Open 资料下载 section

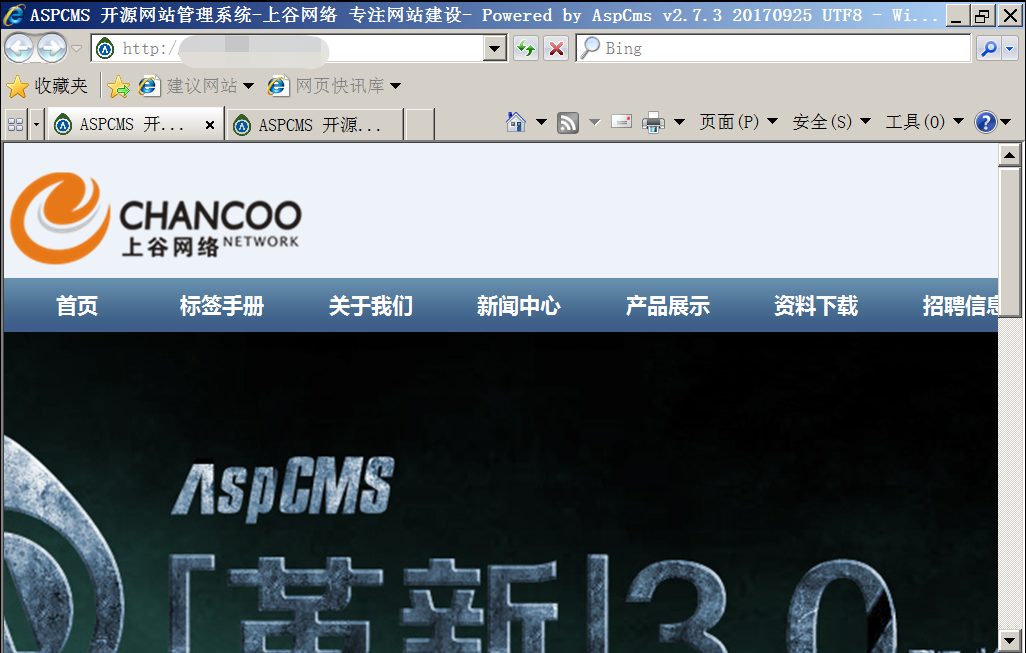click(816, 306)
